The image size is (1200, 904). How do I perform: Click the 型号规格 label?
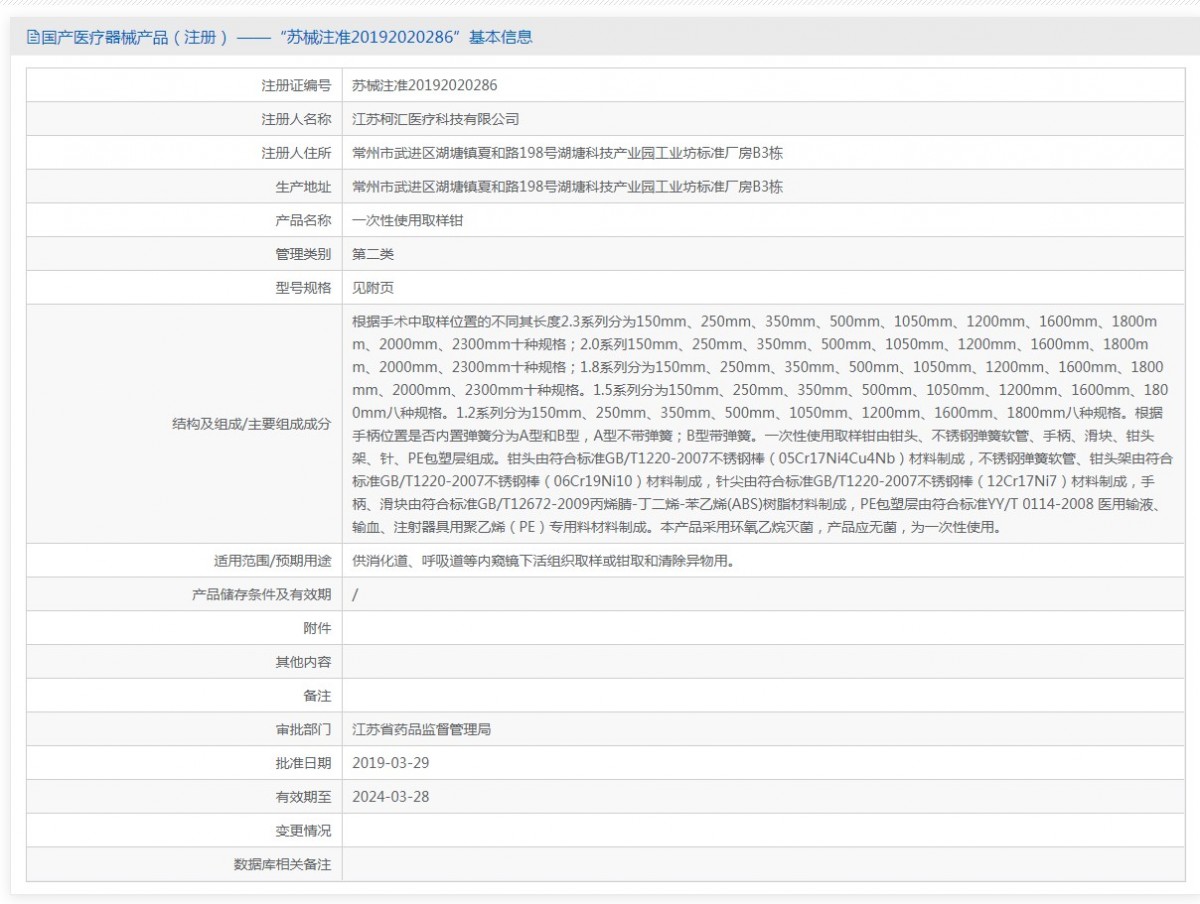pyautogui.click(x=303, y=288)
